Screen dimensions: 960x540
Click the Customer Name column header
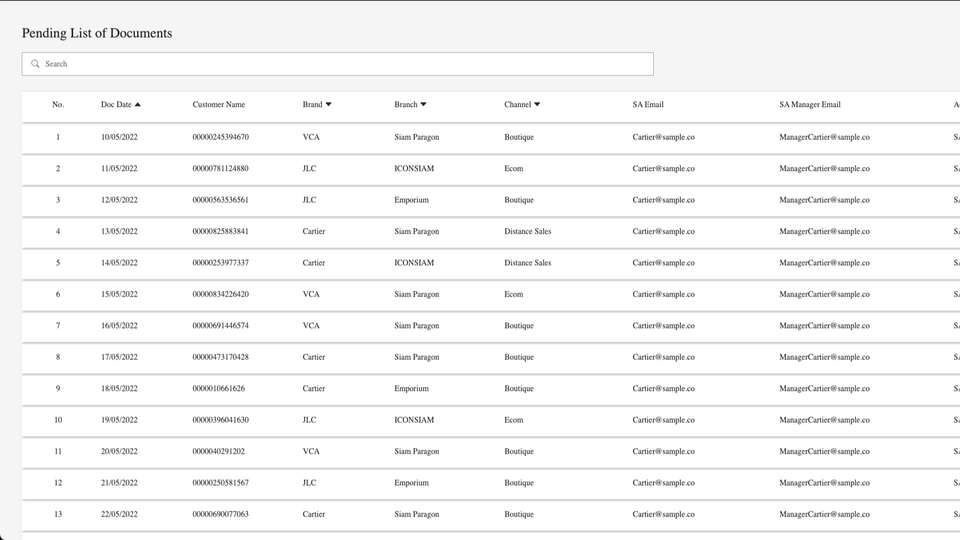(219, 105)
